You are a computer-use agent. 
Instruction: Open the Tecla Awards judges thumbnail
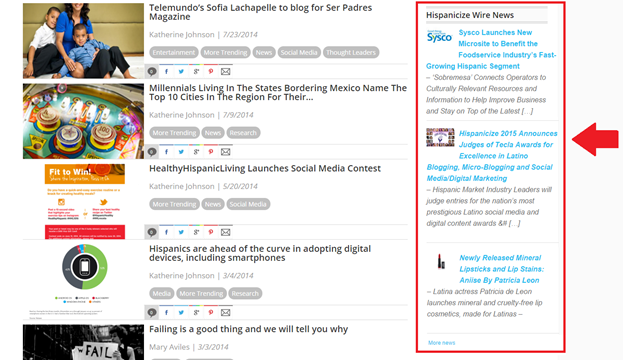(x=440, y=138)
